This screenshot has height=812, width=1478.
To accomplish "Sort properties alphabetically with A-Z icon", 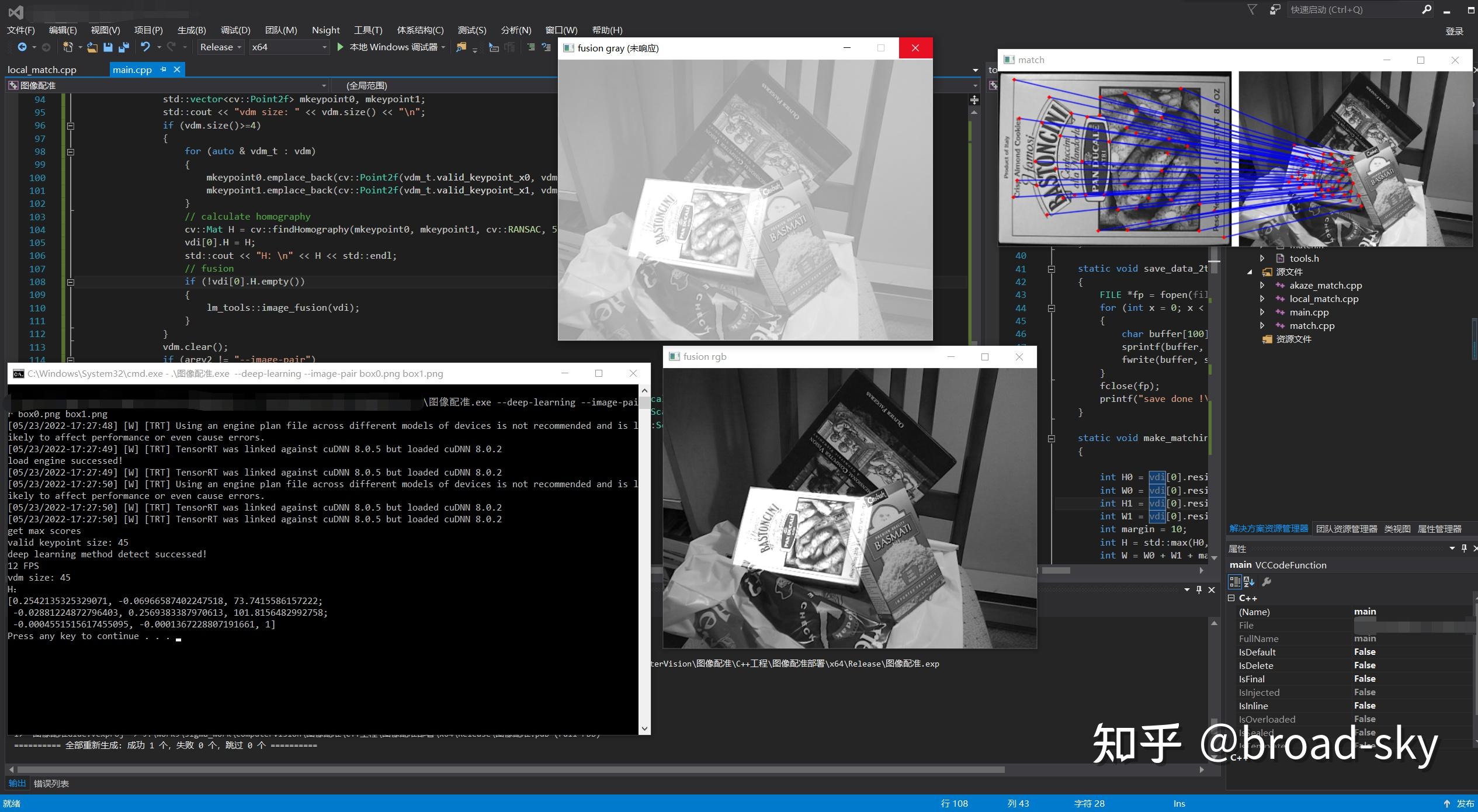I will click(1249, 582).
